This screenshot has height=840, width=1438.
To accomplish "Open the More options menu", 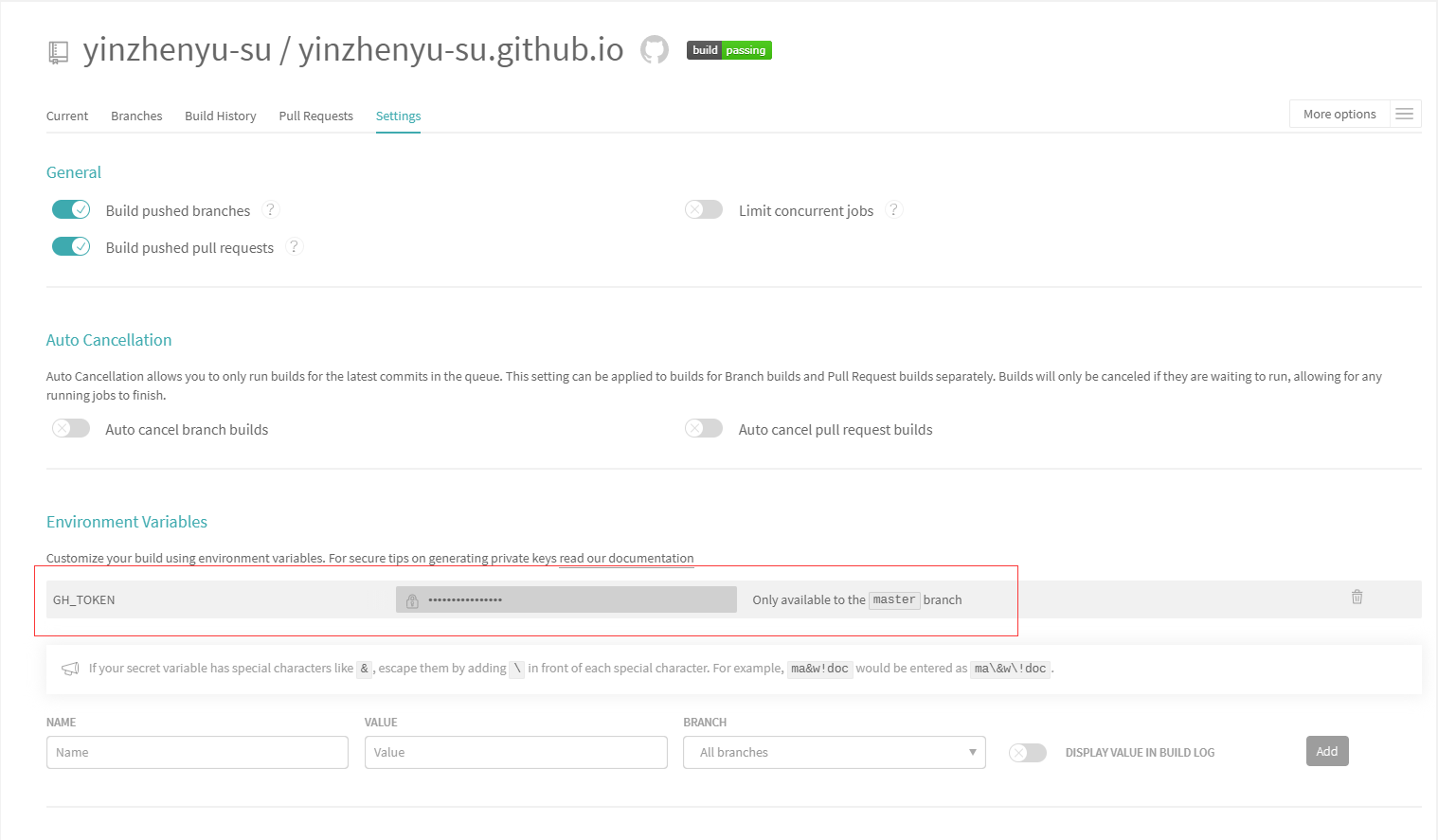I will coord(1339,114).
